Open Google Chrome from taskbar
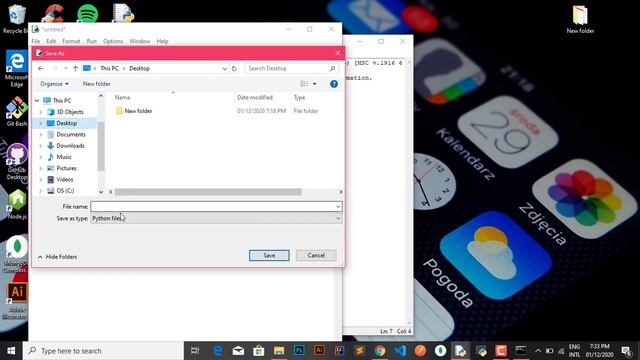The image size is (640, 360). [x=380, y=351]
